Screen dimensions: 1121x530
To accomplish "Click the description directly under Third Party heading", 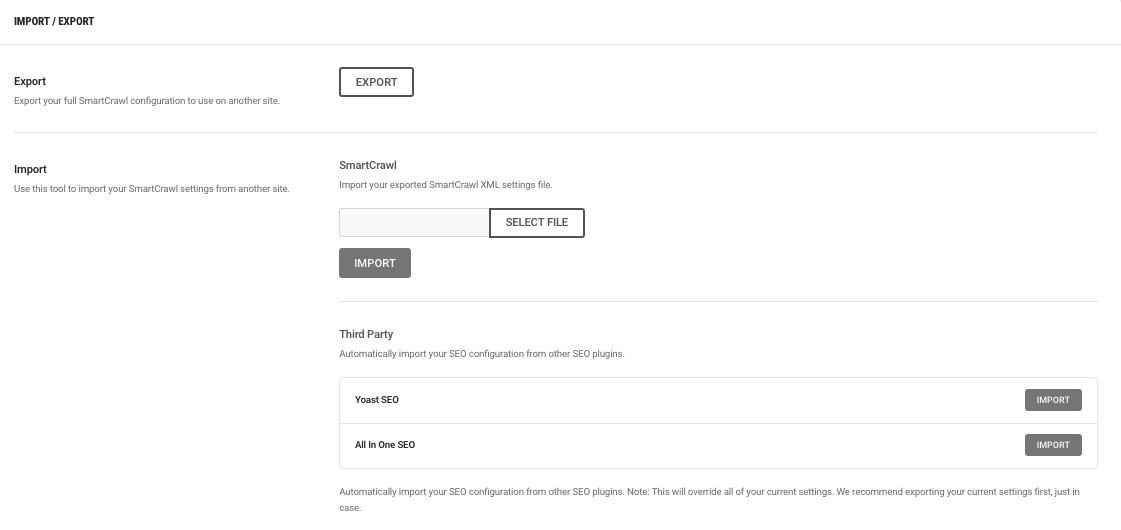I will pos(482,353).
